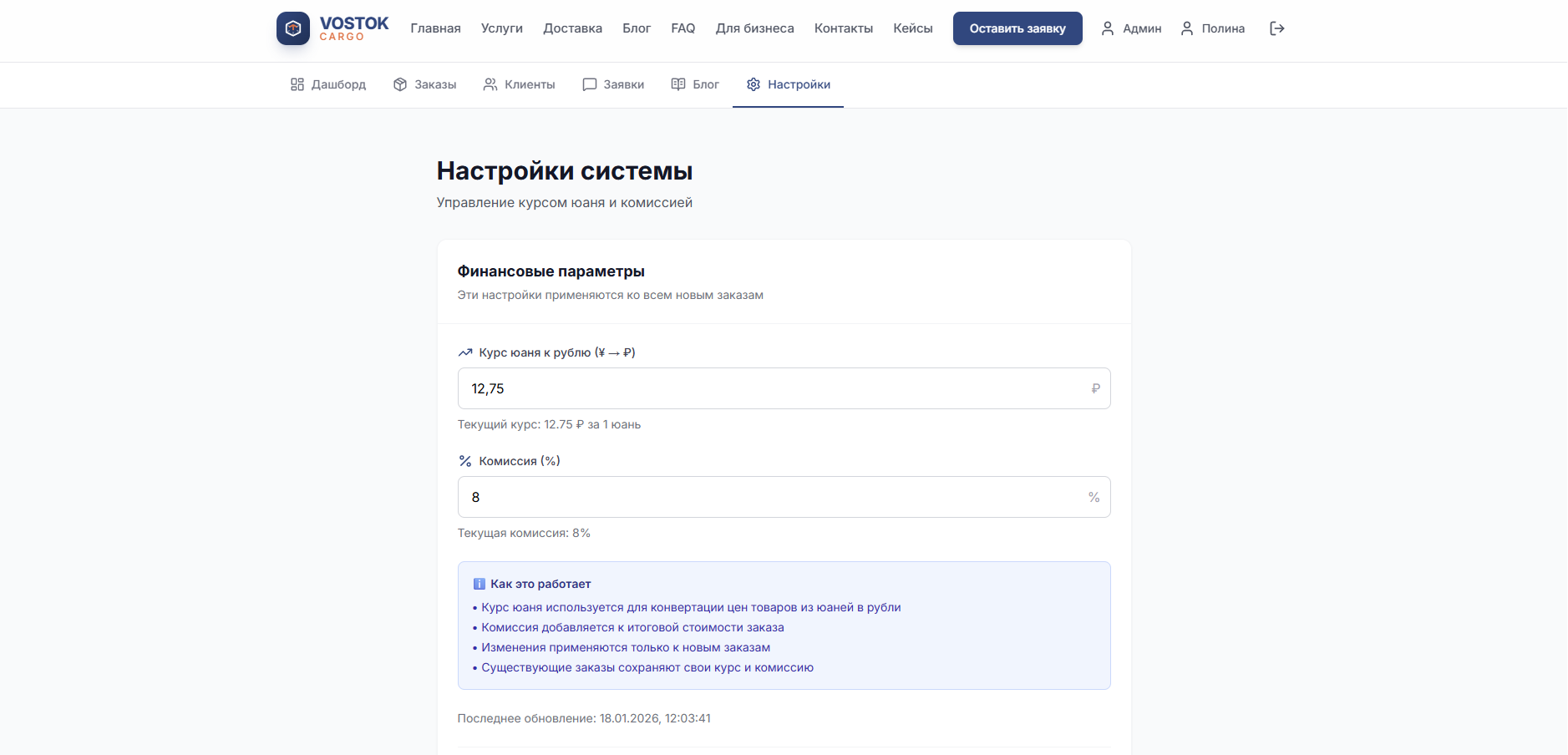1568x755 pixels.
Task: Switch to the Заказы tab
Action: pos(424,84)
